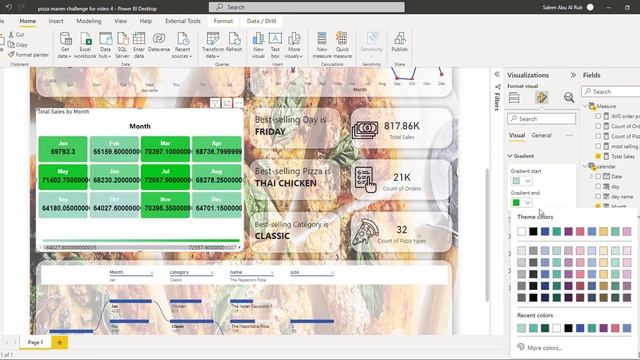
Task: Check the most selling measure checkbox
Action: pos(598,146)
